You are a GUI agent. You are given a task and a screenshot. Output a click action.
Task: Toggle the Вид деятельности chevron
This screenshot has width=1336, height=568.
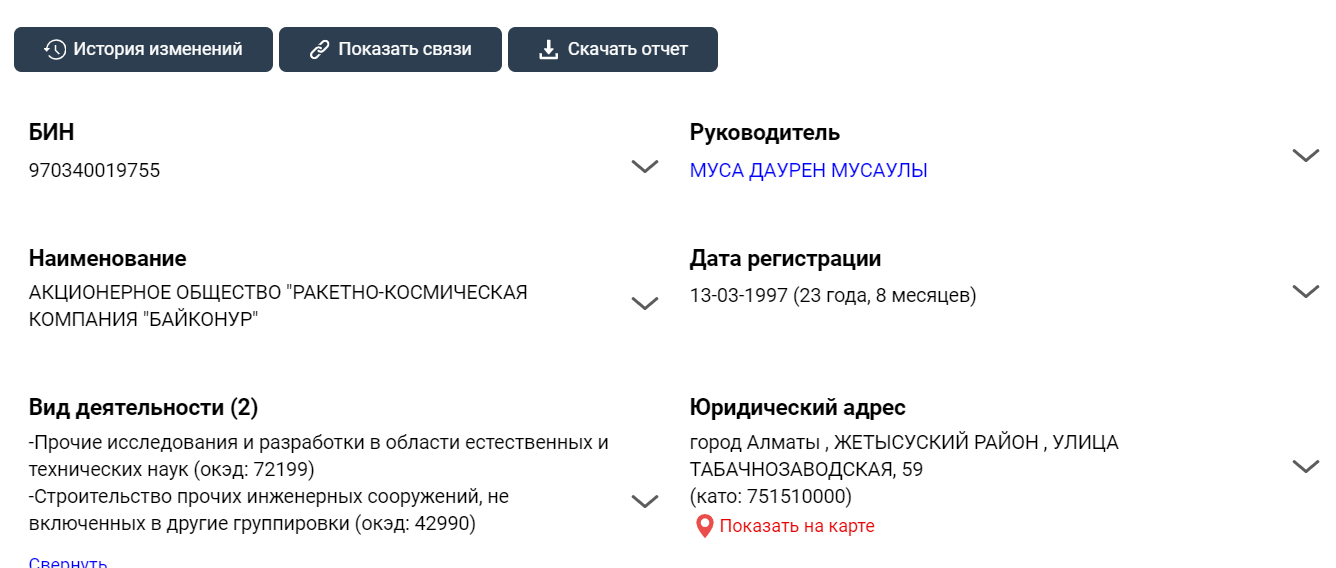[x=645, y=501]
